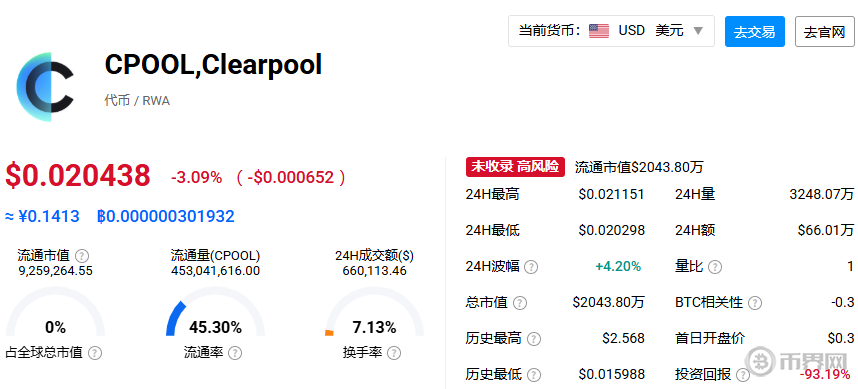Click help icon next to 流通市值
The image size is (858, 389).
(x=82, y=256)
